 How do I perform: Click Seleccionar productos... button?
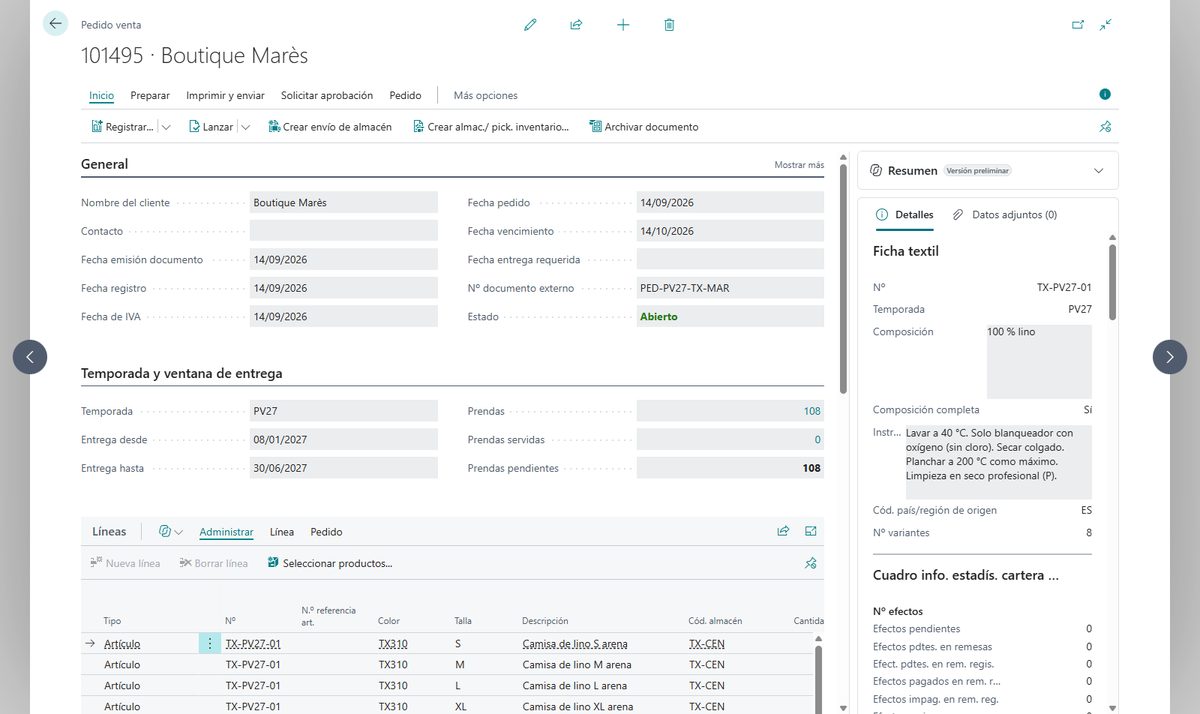tap(330, 564)
